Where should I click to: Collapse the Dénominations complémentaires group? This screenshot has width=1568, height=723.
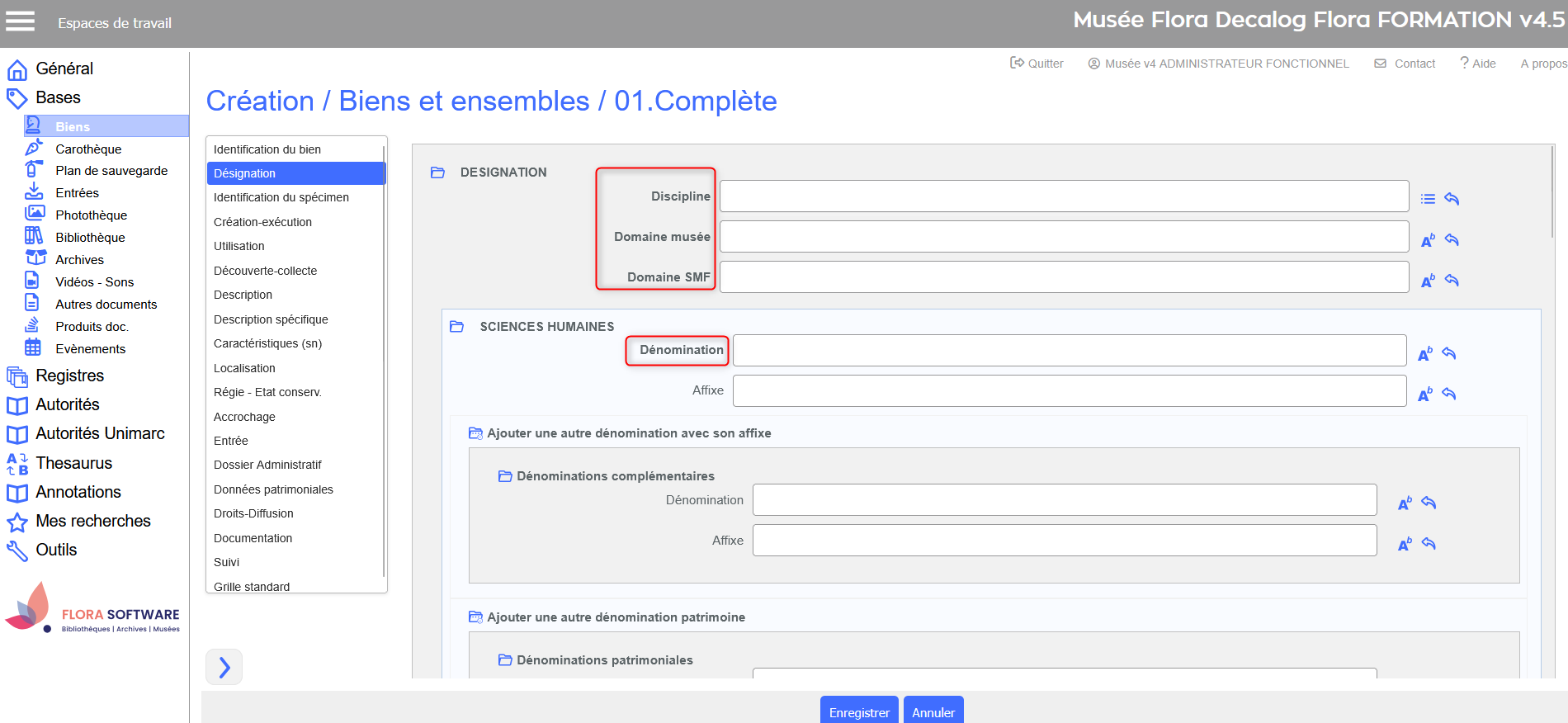coord(505,476)
